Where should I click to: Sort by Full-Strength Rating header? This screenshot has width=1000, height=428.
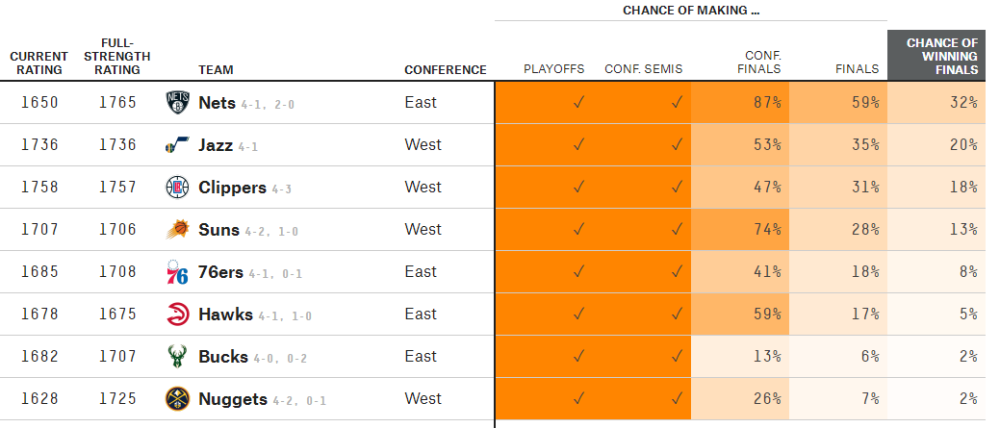click(x=117, y=57)
